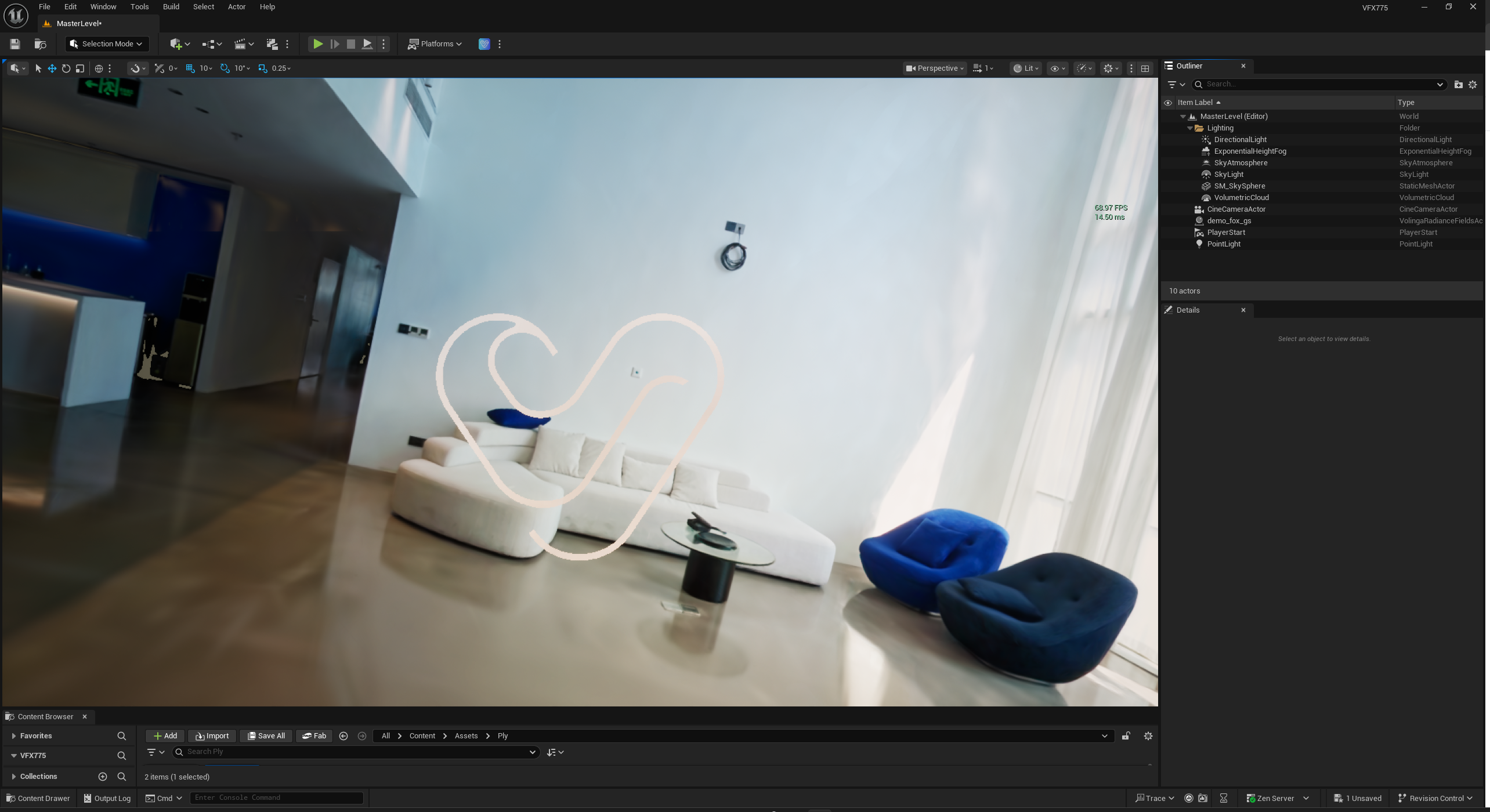Open the Perspective viewport dropdown
Viewport: 1490px width, 812px height.
point(935,68)
